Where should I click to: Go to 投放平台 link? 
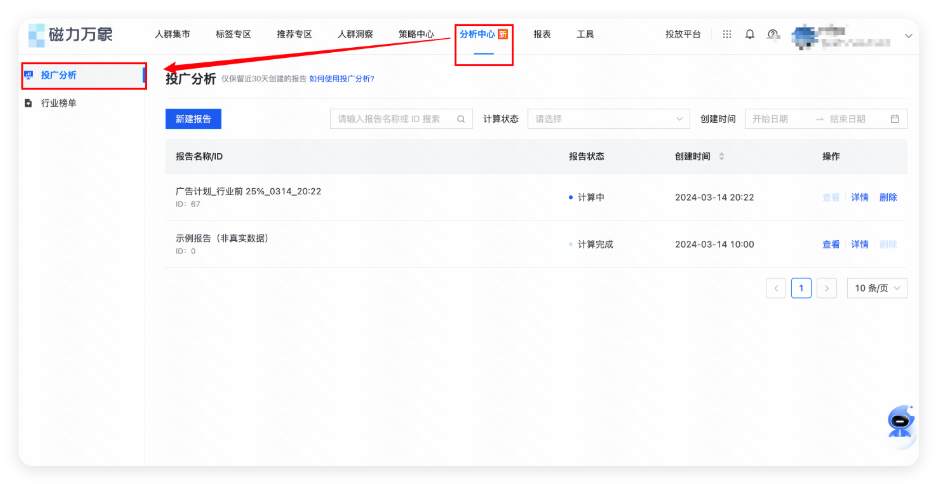pos(683,35)
